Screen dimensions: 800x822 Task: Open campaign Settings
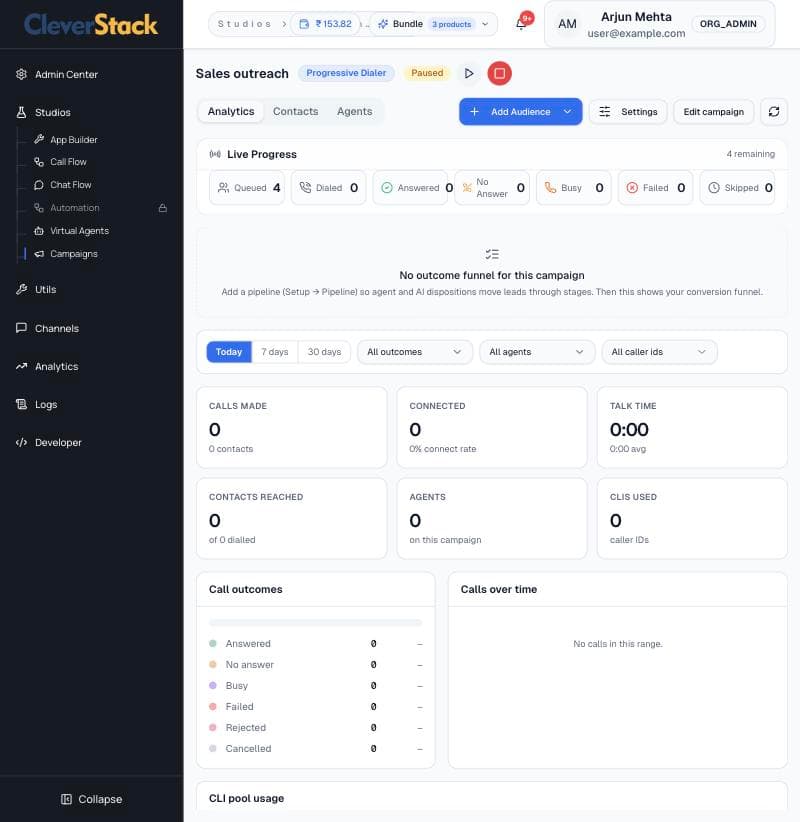(628, 112)
